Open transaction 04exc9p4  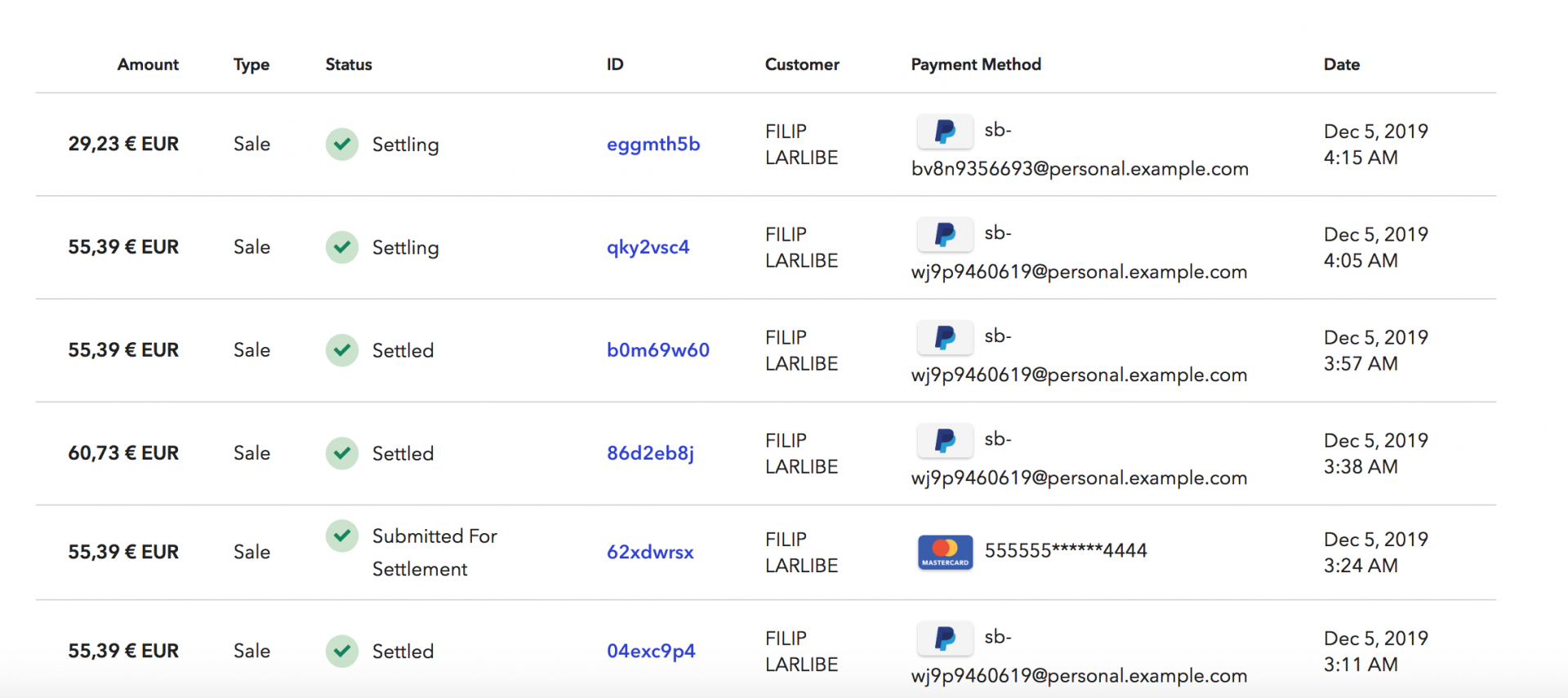click(651, 651)
